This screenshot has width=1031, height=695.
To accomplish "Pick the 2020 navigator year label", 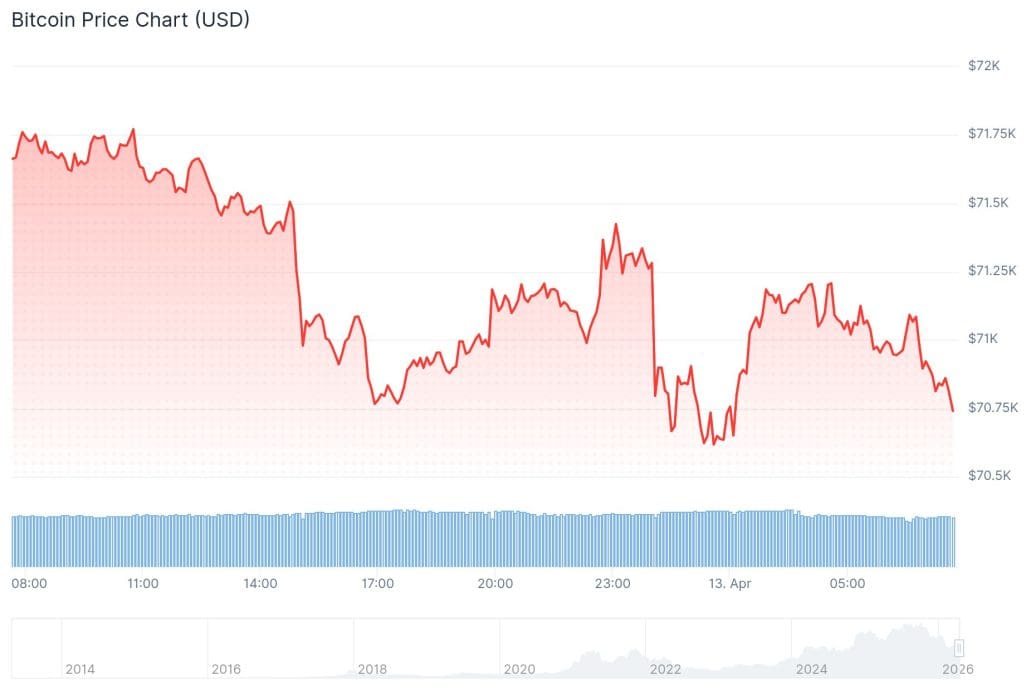I will point(519,668).
